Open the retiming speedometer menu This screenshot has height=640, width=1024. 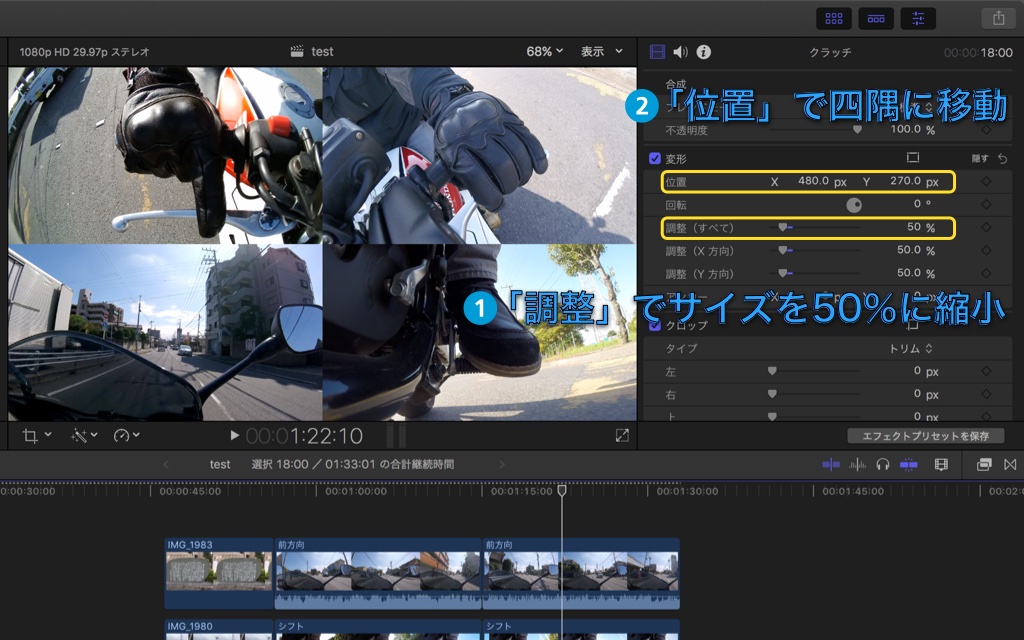pyautogui.click(x=126, y=435)
